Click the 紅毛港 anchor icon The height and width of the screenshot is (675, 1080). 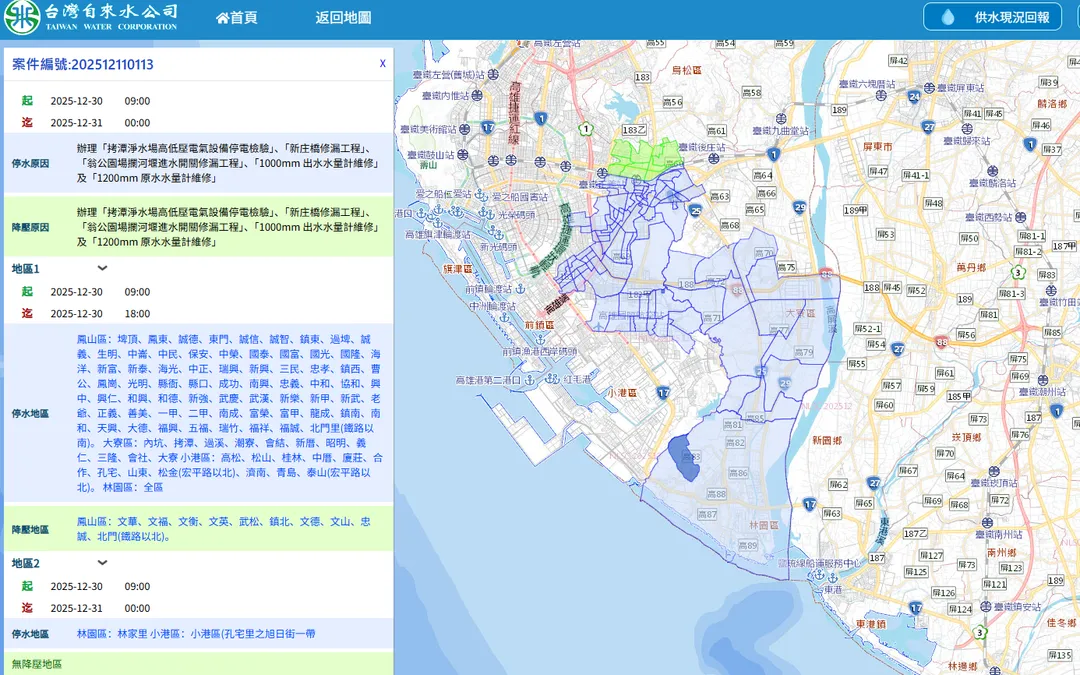coord(552,379)
